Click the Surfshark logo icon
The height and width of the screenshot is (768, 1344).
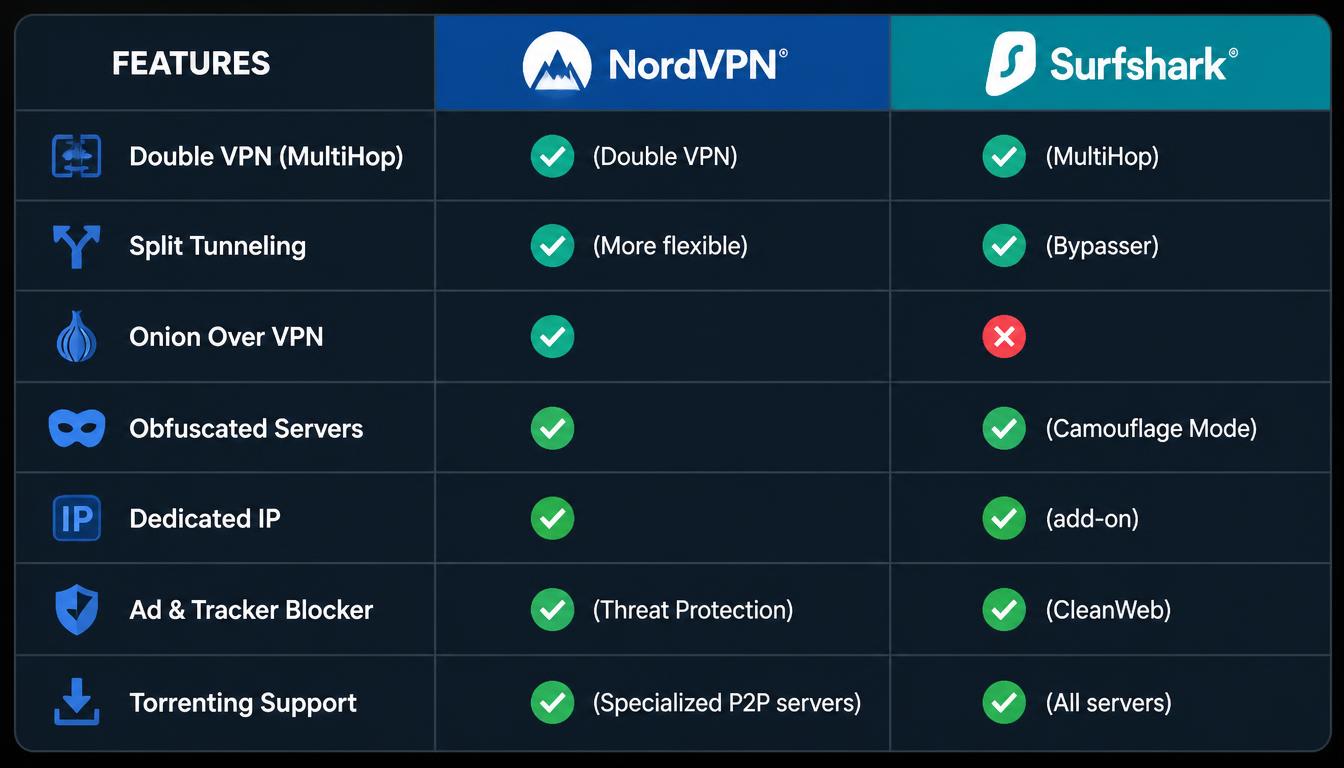(1010, 64)
